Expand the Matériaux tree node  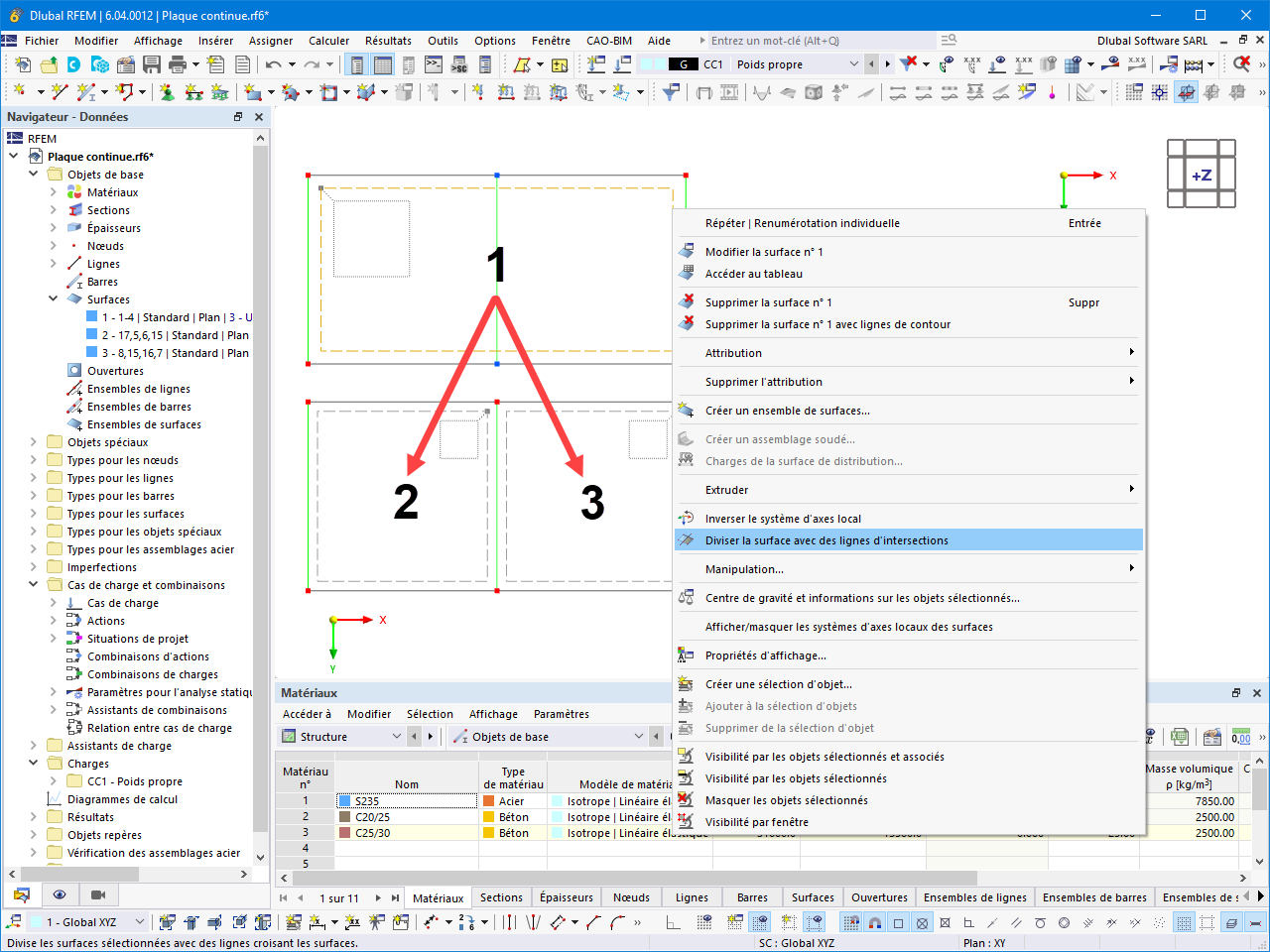click(x=54, y=192)
